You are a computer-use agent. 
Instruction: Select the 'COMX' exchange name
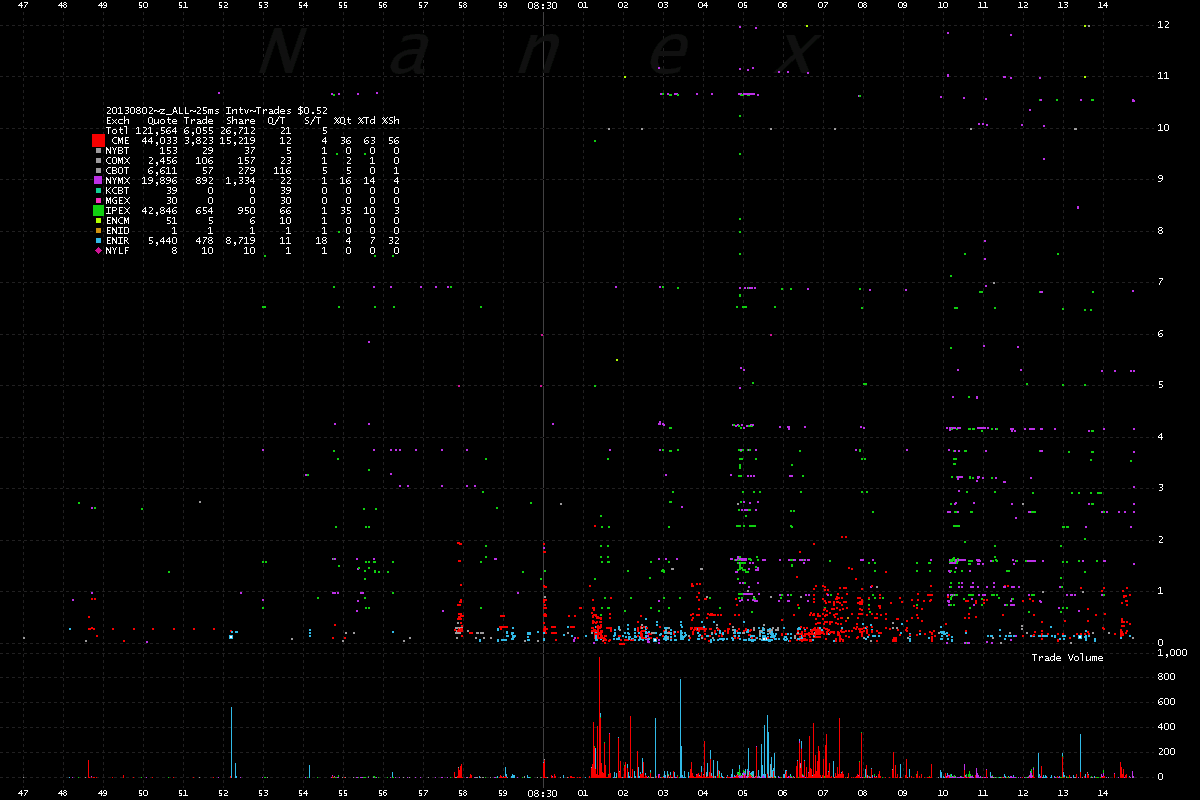(x=118, y=161)
